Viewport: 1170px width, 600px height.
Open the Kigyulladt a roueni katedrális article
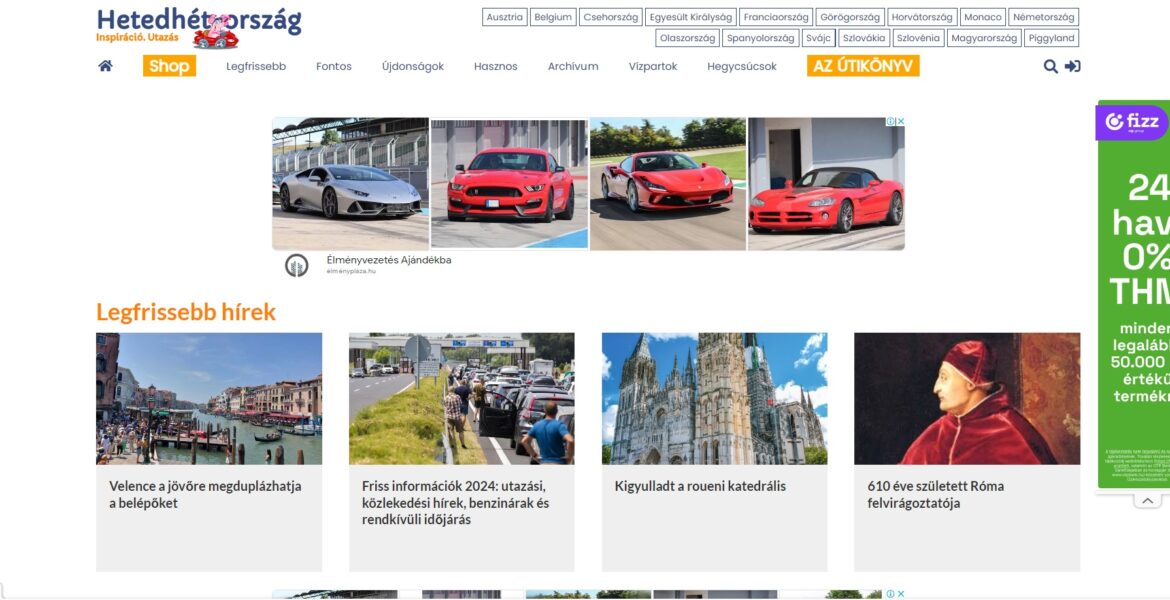tap(700, 486)
